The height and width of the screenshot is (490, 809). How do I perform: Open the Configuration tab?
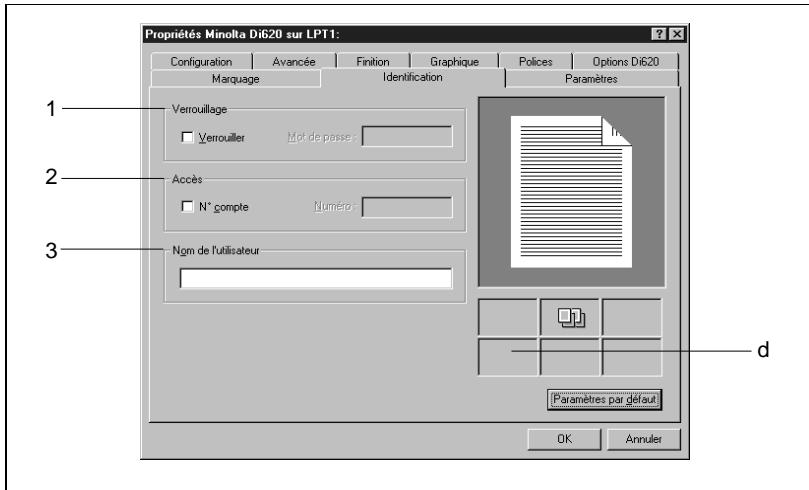pyautogui.click(x=201, y=61)
